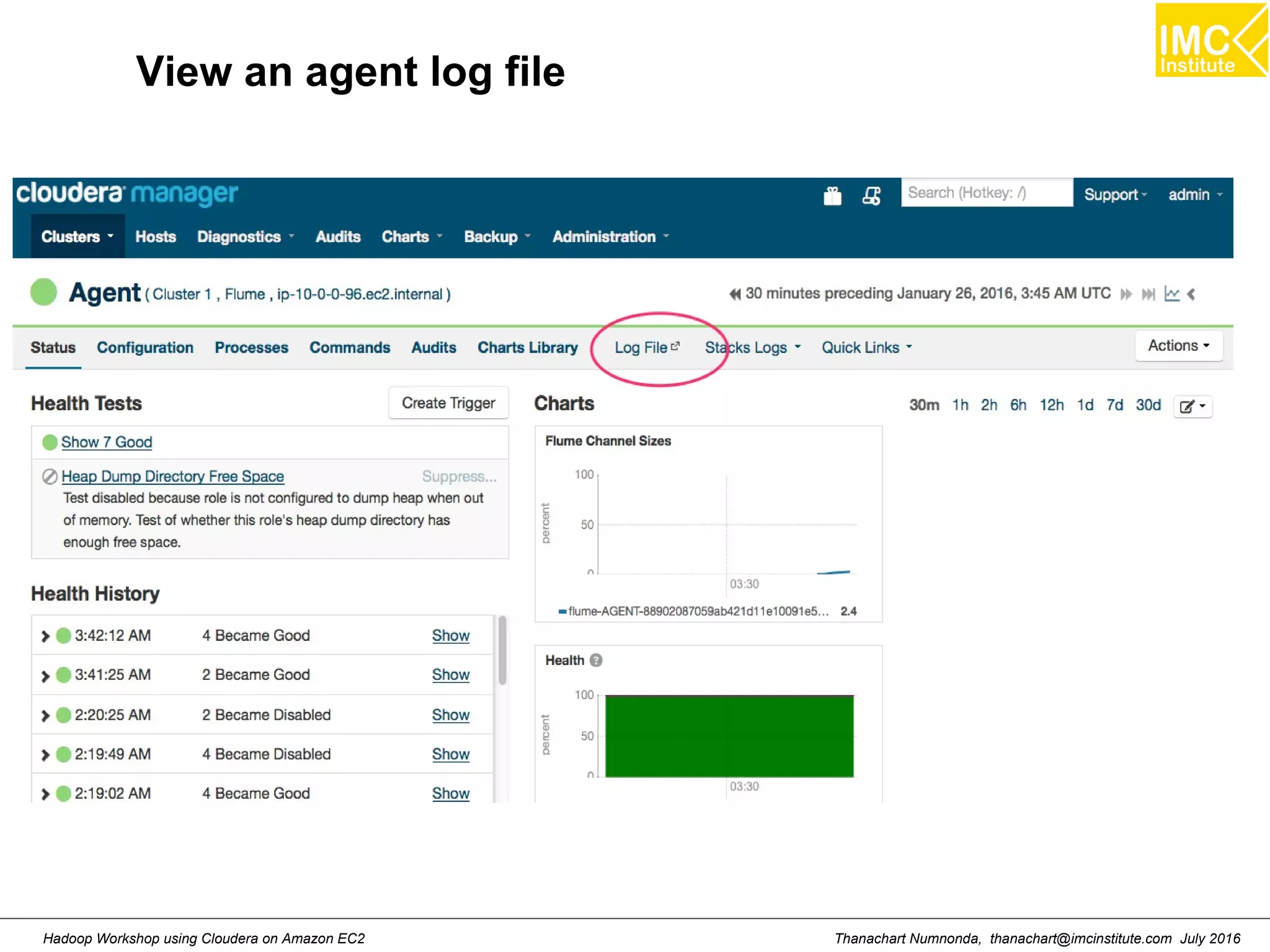Switch to the agent Audits tab
1270x952 pixels.
point(434,348)
